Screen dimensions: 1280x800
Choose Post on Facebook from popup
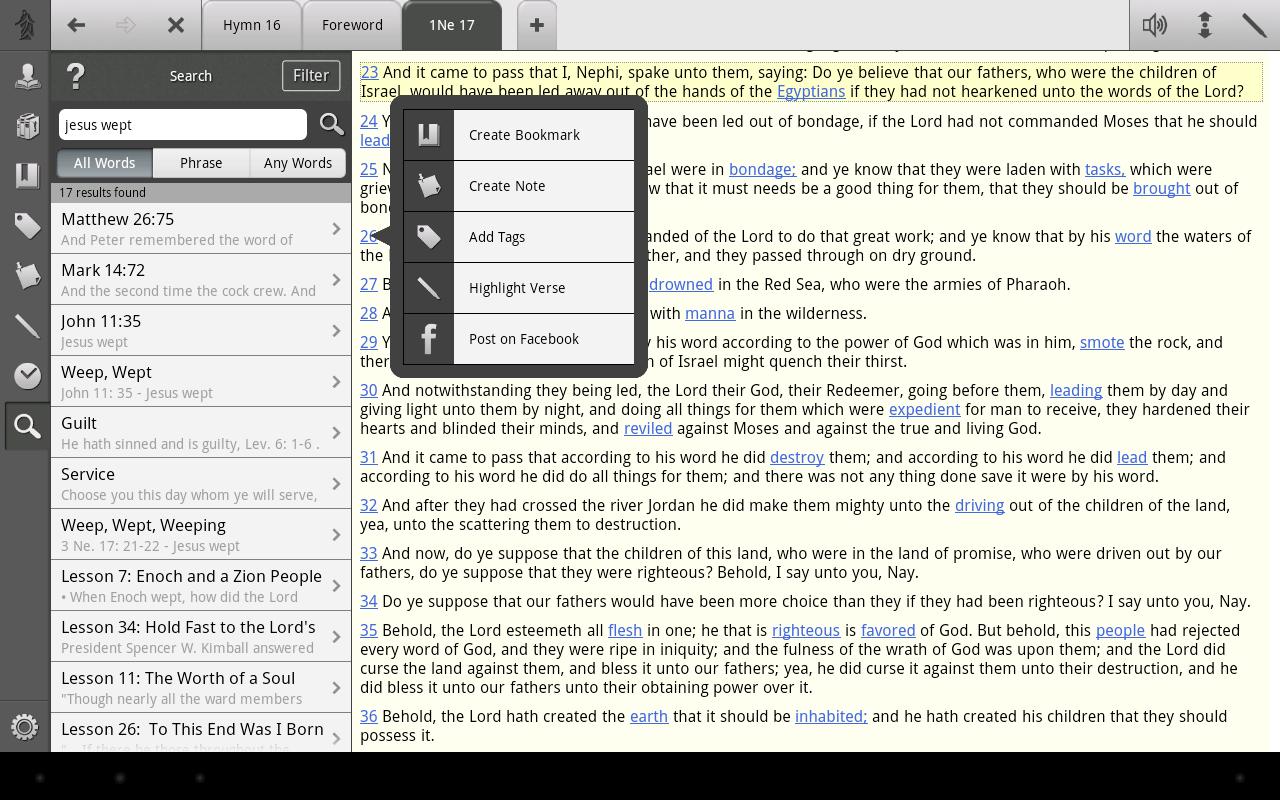coord(519,339)
